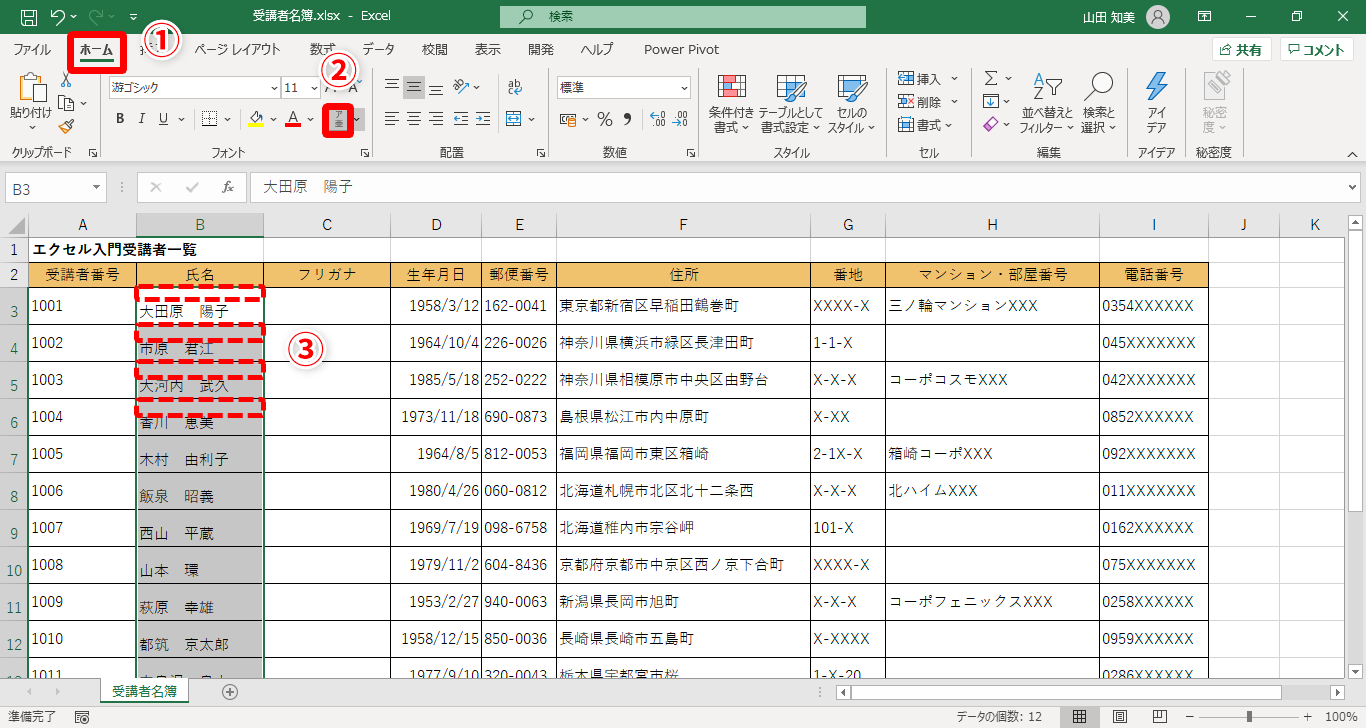Expand the font color dropdown arrow
Viewport: 1366px width, 728px height.
coord(311,119)
